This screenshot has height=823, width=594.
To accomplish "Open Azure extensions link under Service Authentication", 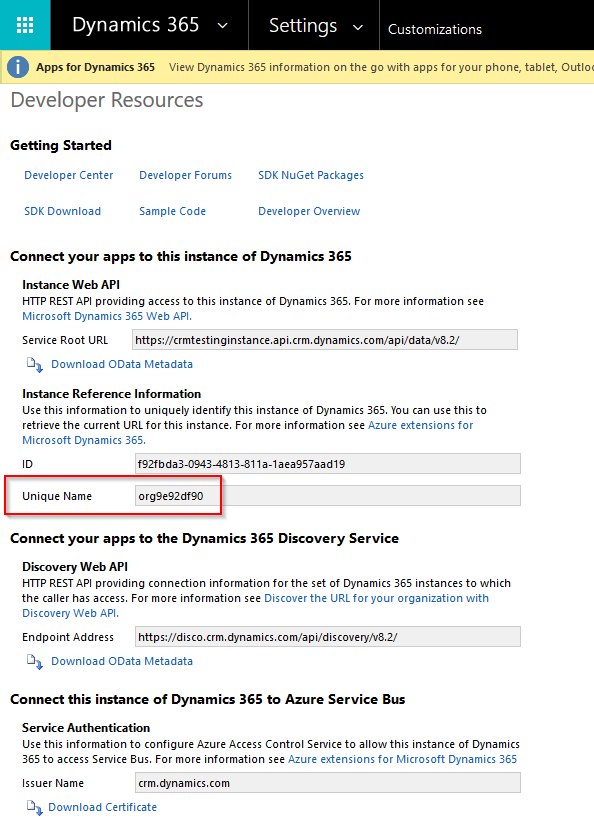I will 402,759.
